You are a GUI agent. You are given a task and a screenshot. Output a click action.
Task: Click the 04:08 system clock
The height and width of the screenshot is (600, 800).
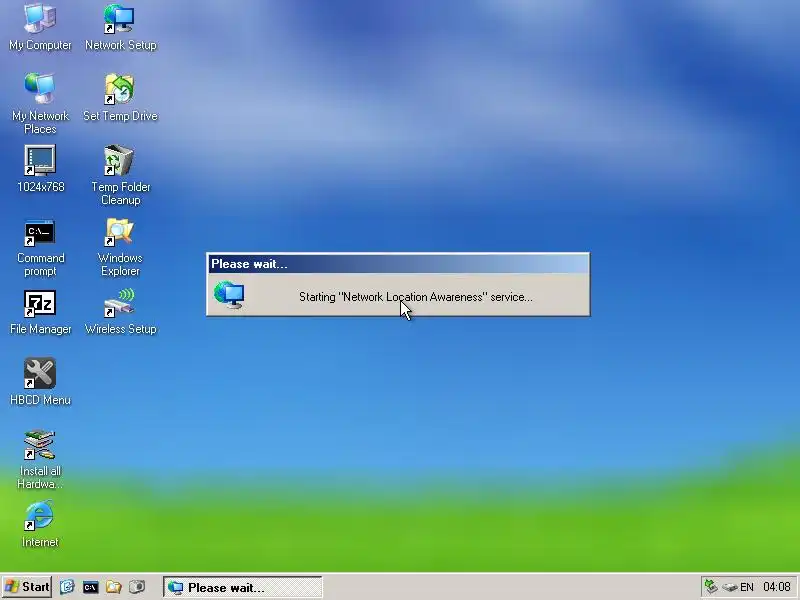coord(777,587)
